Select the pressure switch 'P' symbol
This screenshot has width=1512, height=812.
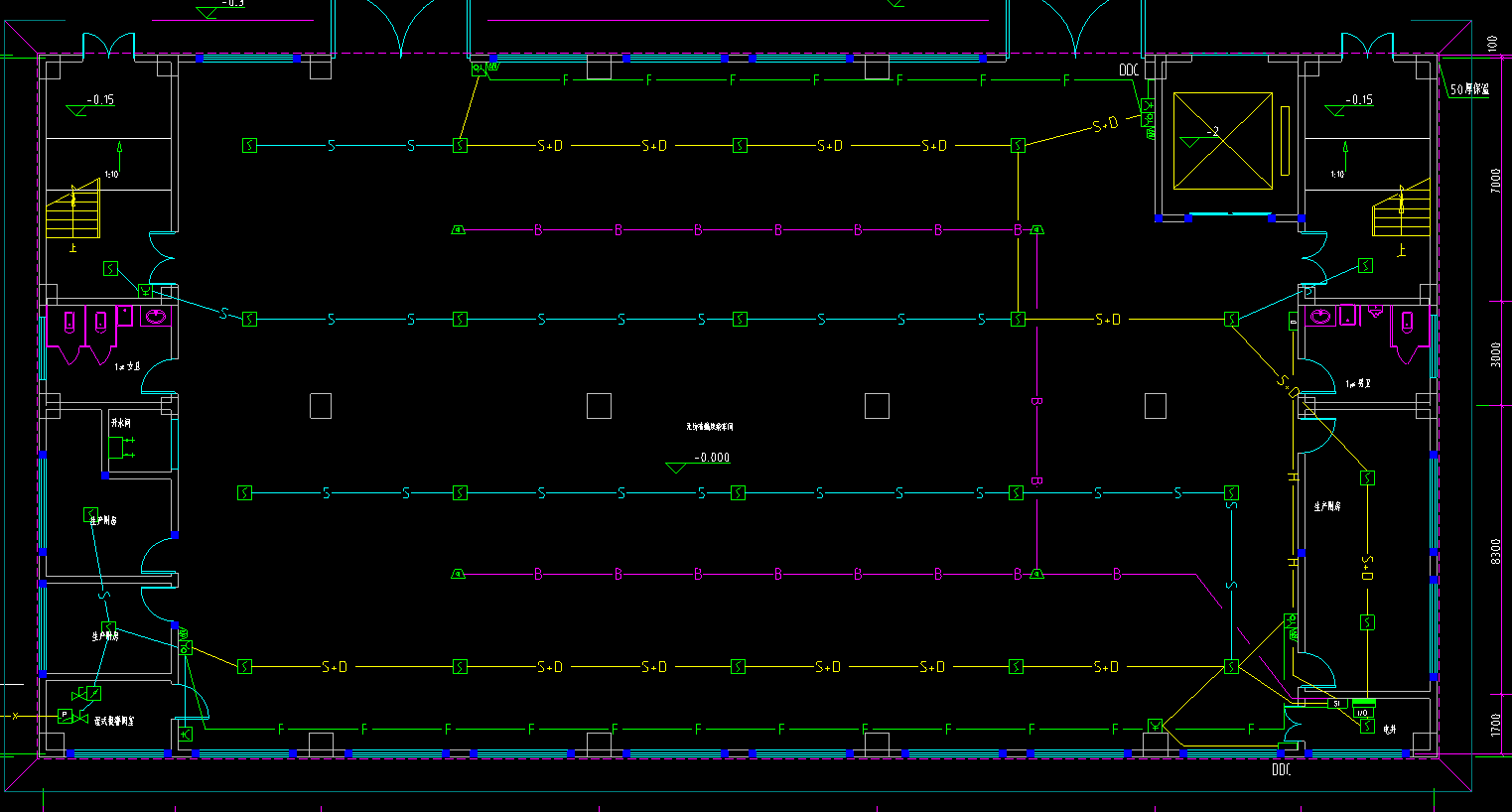66,715
